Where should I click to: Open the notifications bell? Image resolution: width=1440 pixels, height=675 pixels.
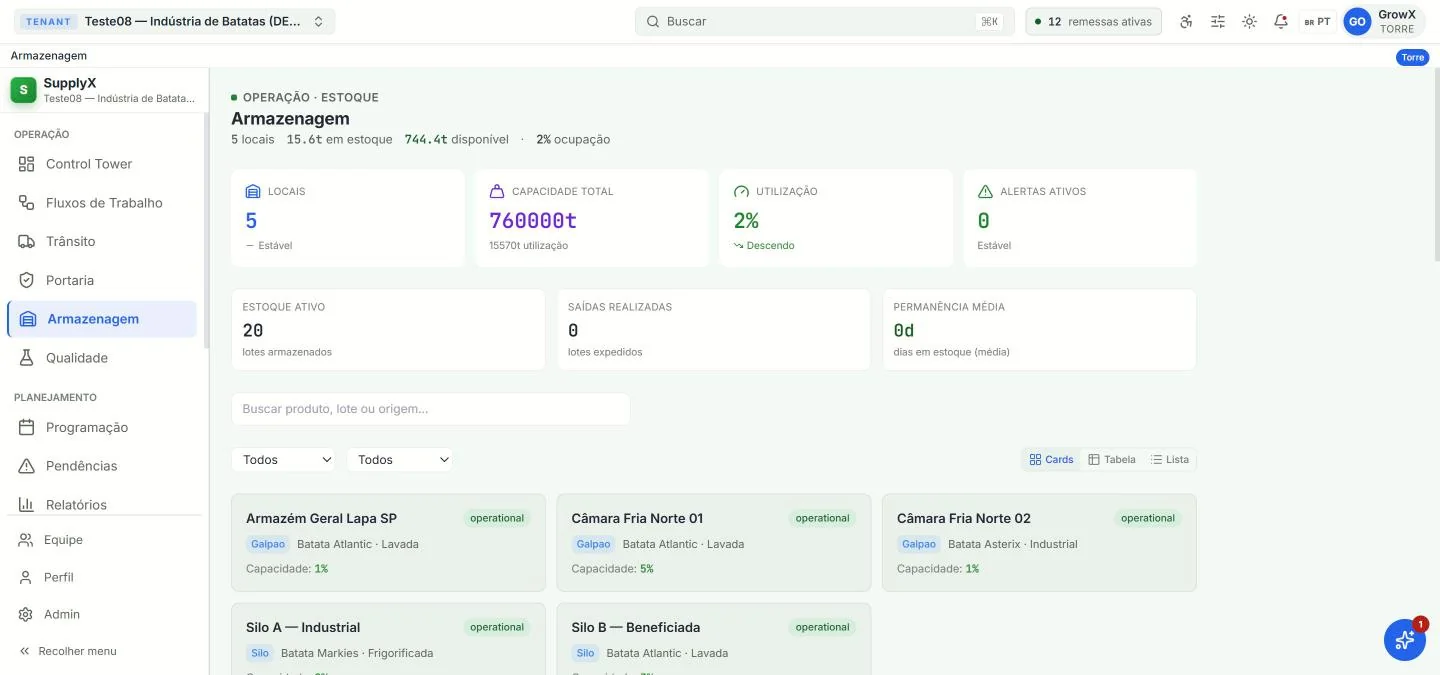point(1281,21)
